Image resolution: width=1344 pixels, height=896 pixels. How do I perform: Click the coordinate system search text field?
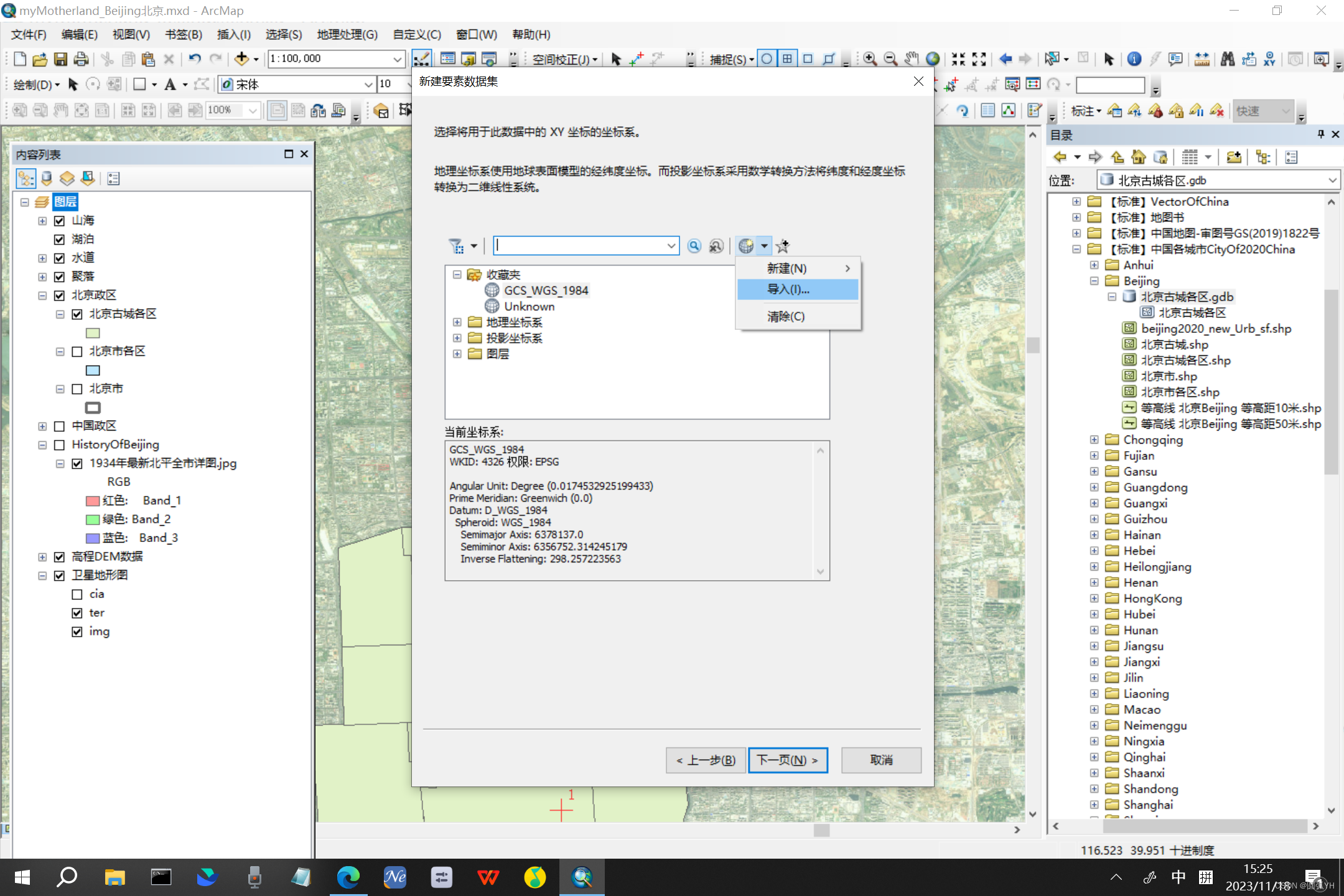[580, 246]
